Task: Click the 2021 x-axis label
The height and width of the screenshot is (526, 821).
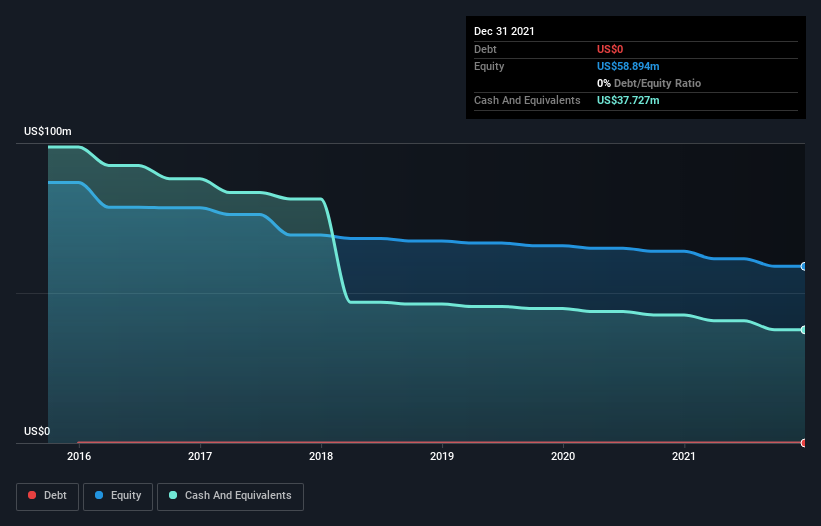Action: pos(684,456)
